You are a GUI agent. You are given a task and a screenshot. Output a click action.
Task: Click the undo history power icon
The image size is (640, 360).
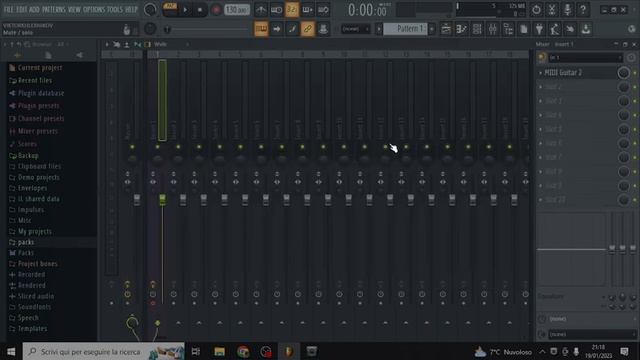tap(536, 9)
